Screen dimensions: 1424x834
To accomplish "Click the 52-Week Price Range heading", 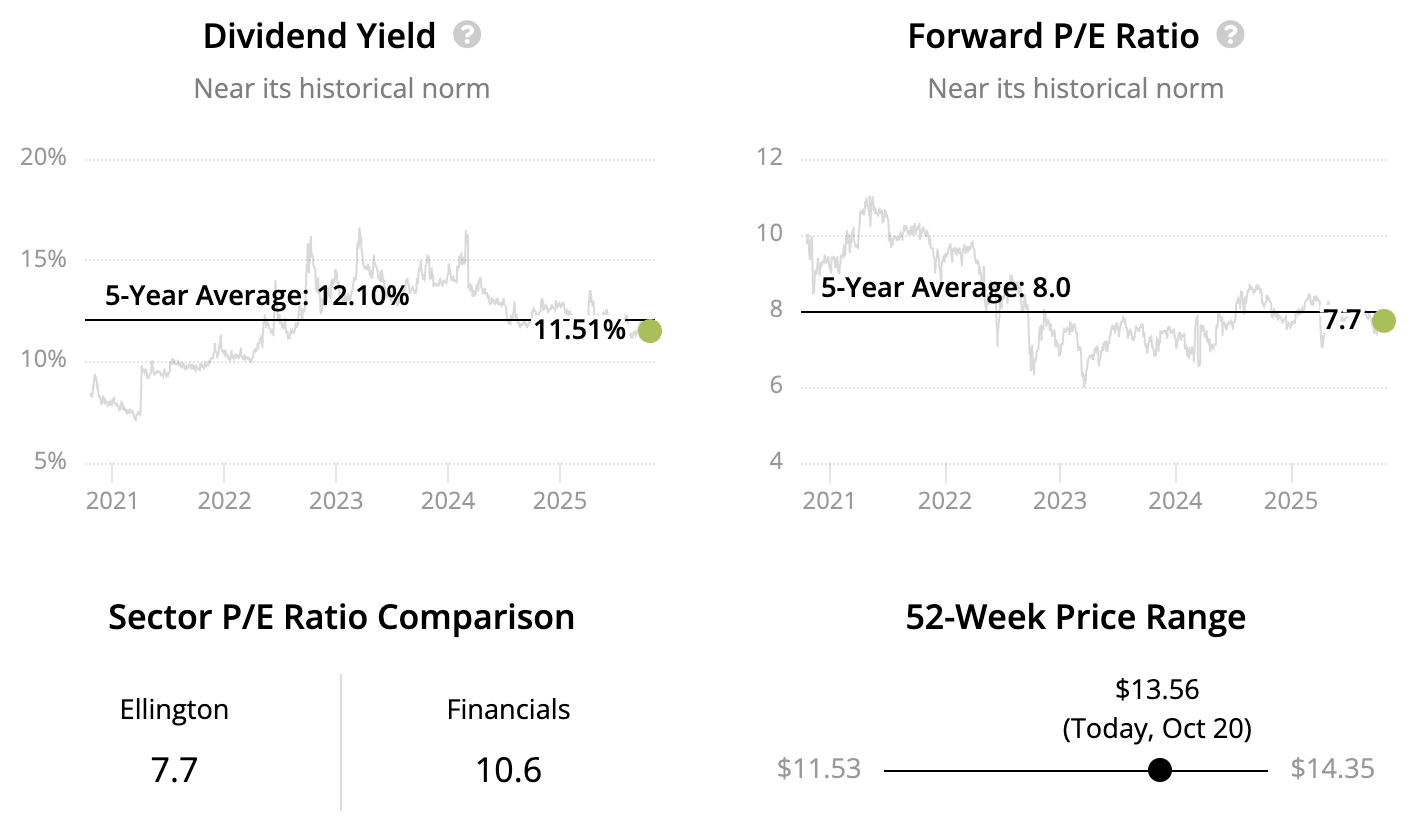I will [1075, 617].
